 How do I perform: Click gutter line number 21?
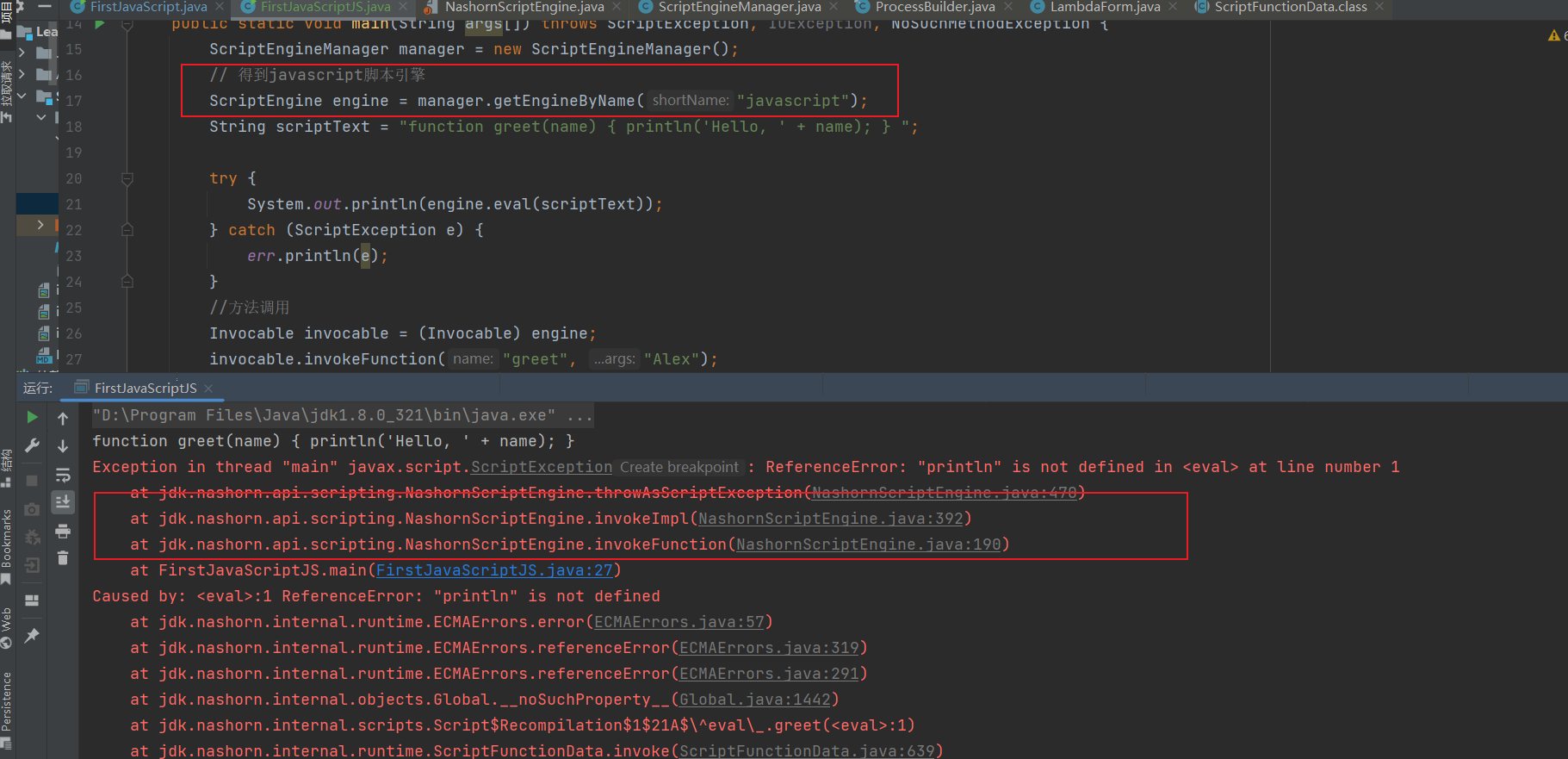pyautogui.click(x=74, y=204)
